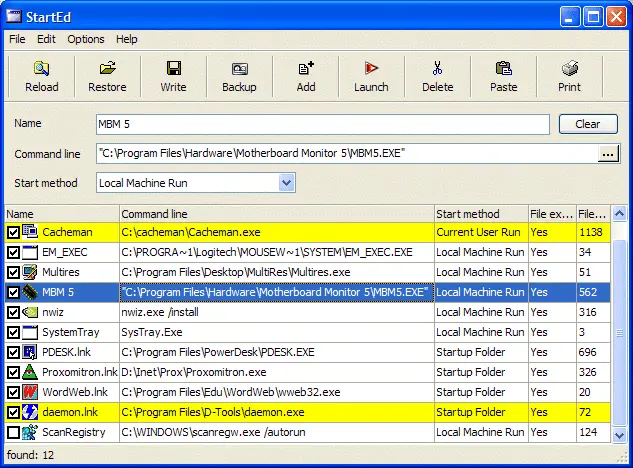Open the Edit menu
The image size is (633, 468).
pos(47,39)
